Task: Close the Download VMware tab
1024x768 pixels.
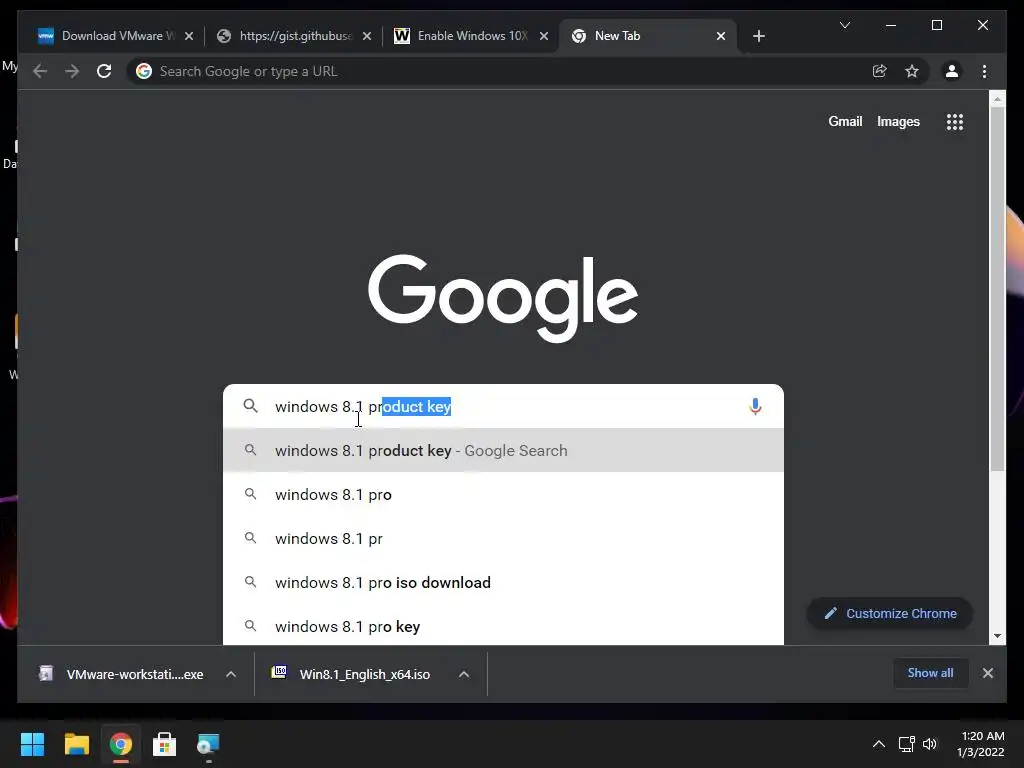Action: point(189,36)
